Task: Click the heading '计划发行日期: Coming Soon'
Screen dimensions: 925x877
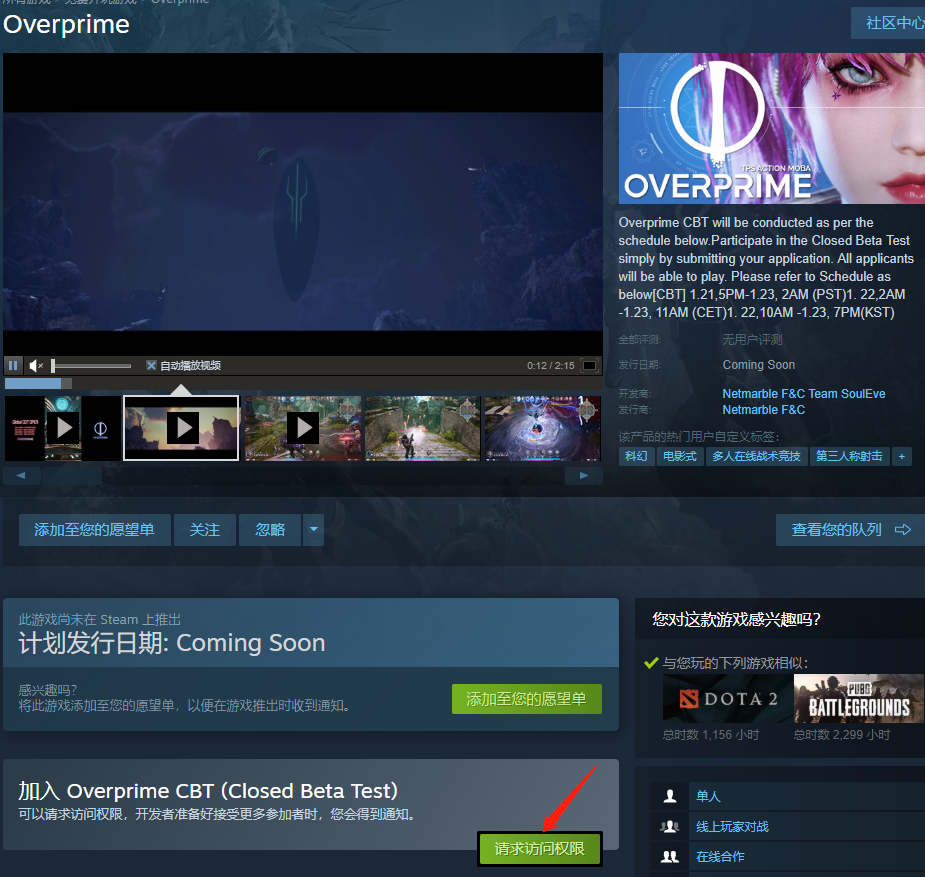Action: pyautogui.click(x=172, y=643)
